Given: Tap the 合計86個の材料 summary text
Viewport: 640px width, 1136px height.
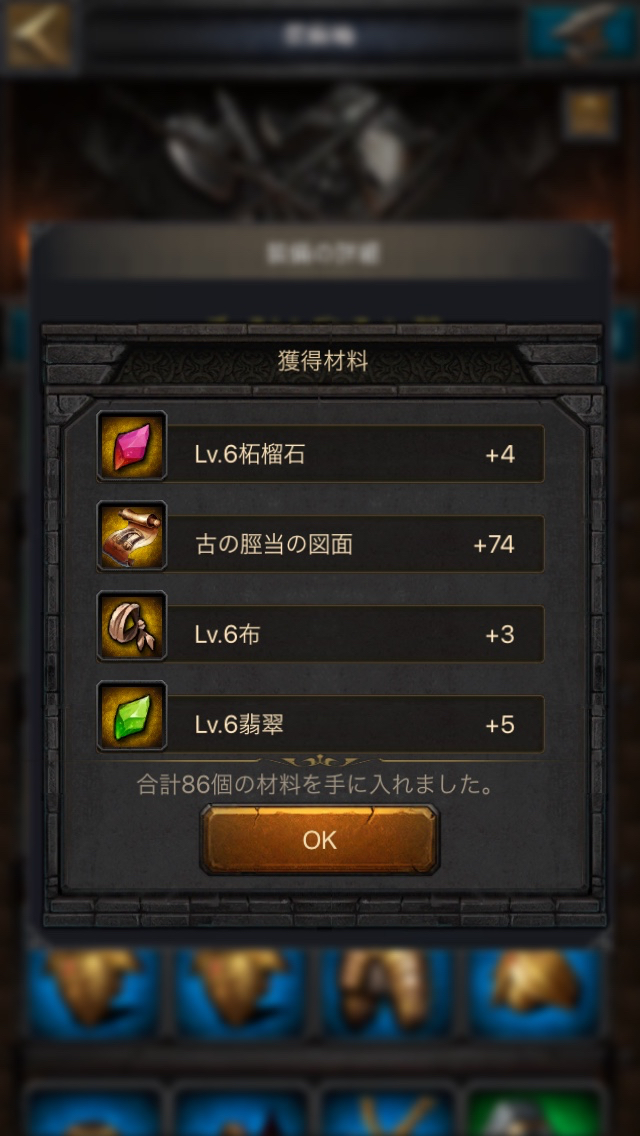Looking at the screenshot, I should 315,784.
